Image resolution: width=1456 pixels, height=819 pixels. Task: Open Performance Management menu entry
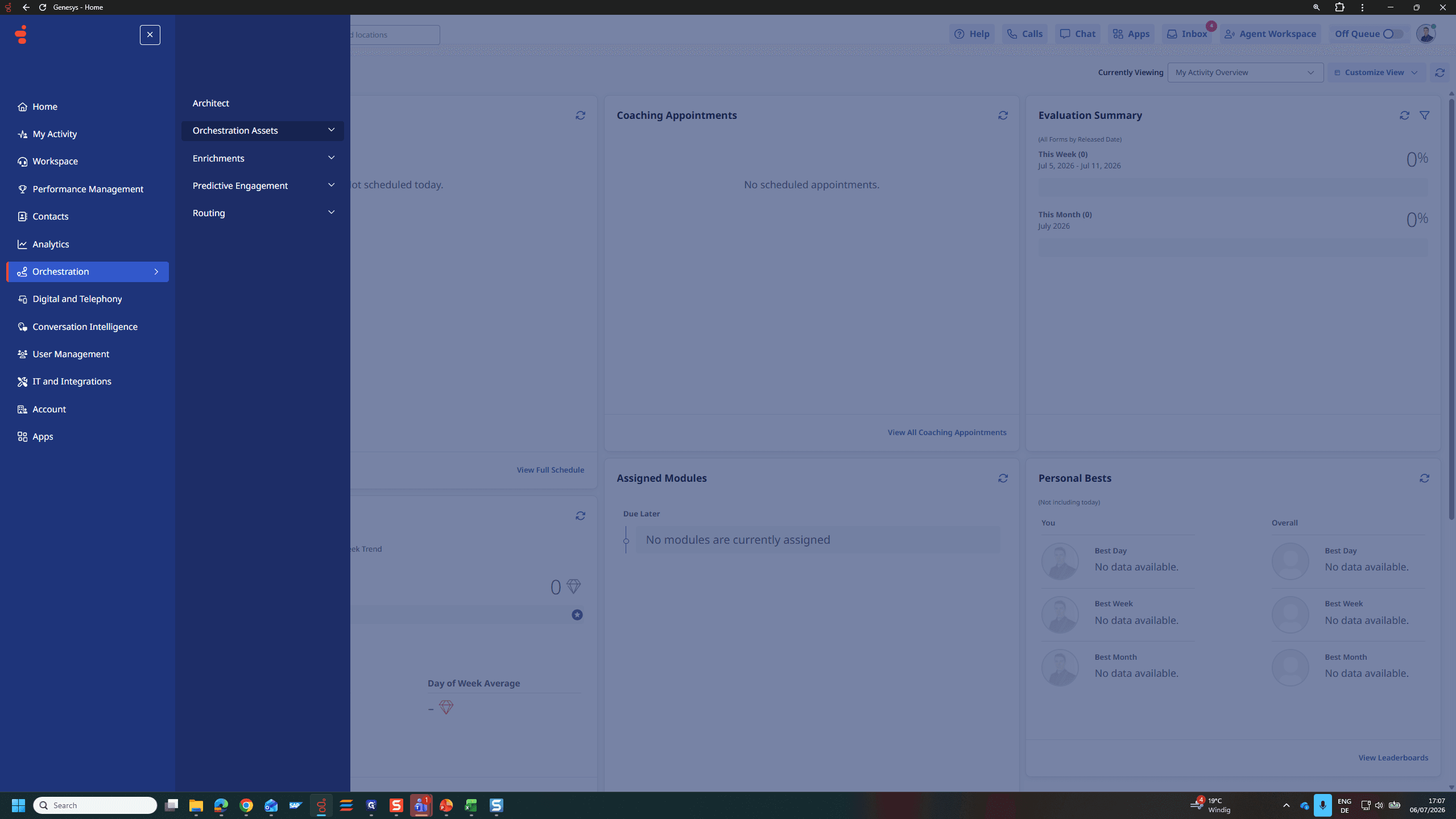tap(87, 189)
